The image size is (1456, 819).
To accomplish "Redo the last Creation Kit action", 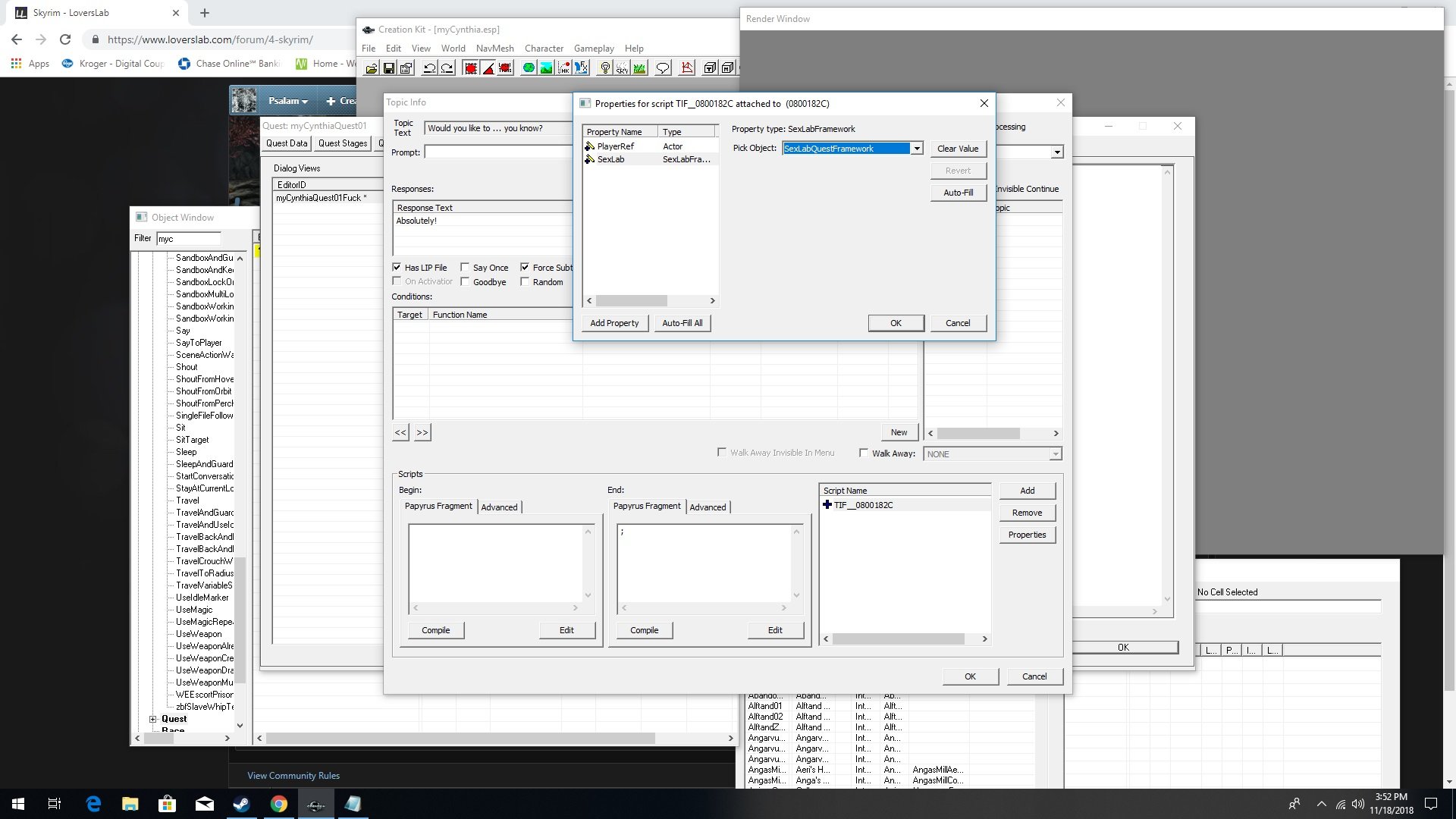I will pyautogui.click(x=447, y=67).
